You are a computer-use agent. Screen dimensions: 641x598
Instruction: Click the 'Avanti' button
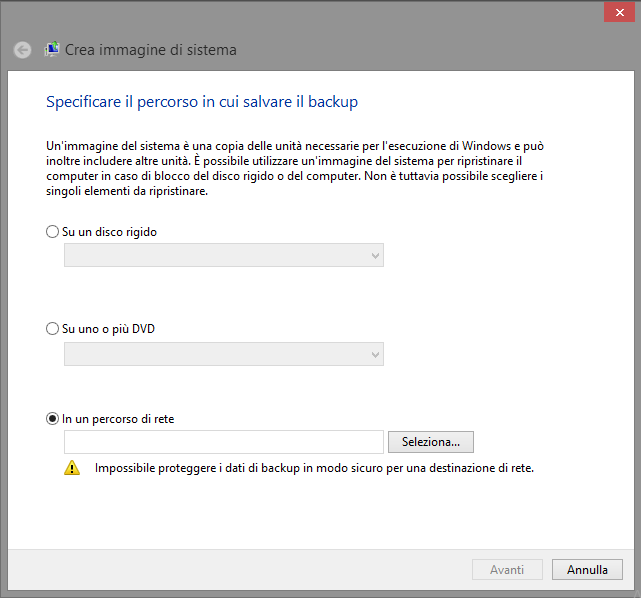coord(507,569)
